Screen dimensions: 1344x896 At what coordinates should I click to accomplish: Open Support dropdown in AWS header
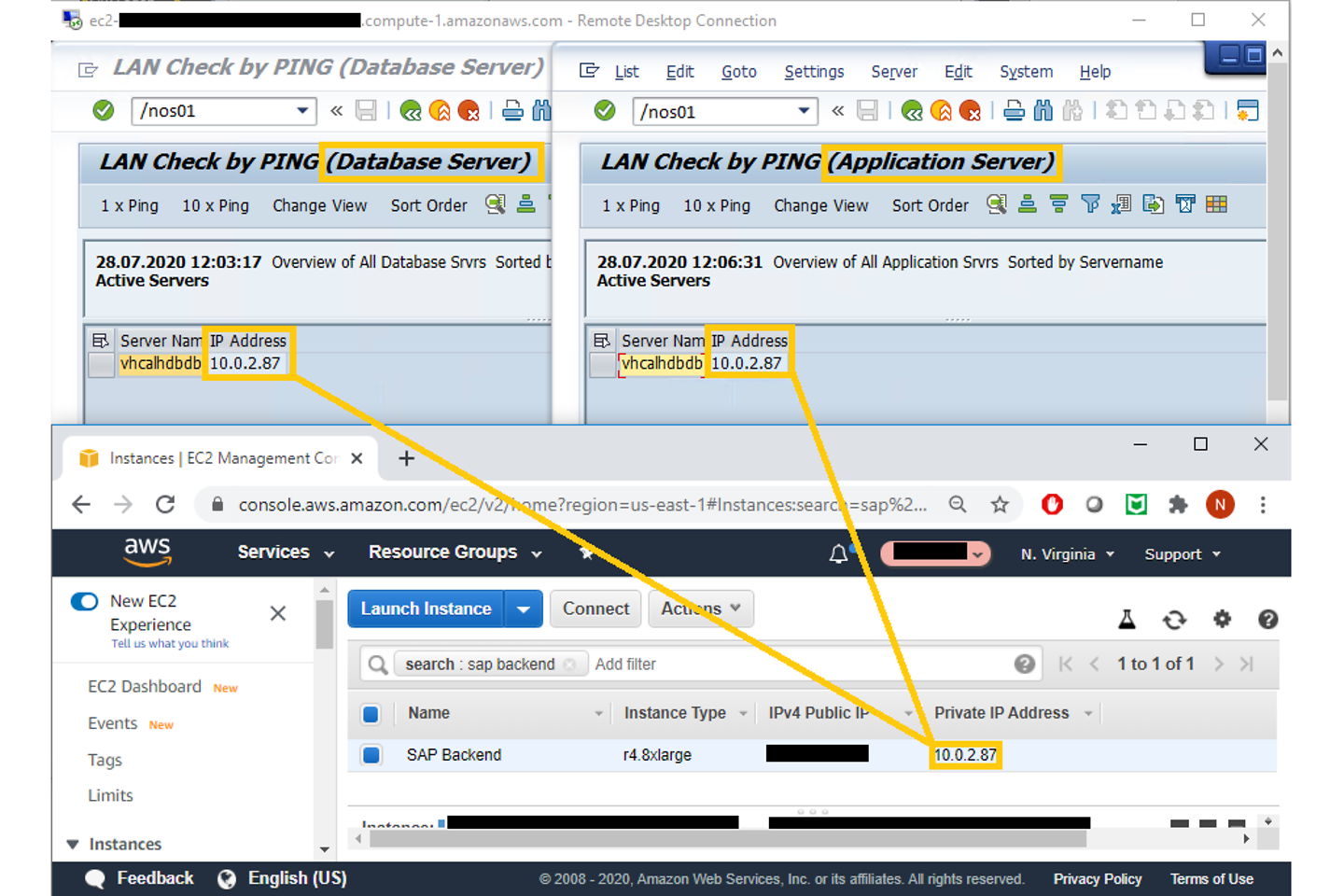point(1183,554)
